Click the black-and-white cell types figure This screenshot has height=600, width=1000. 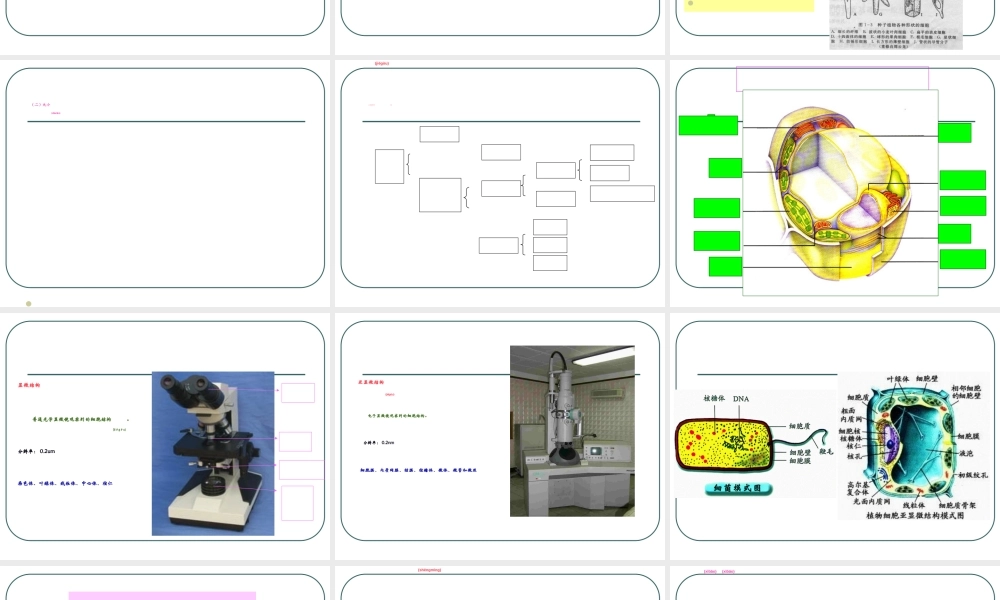click(896, 22)
